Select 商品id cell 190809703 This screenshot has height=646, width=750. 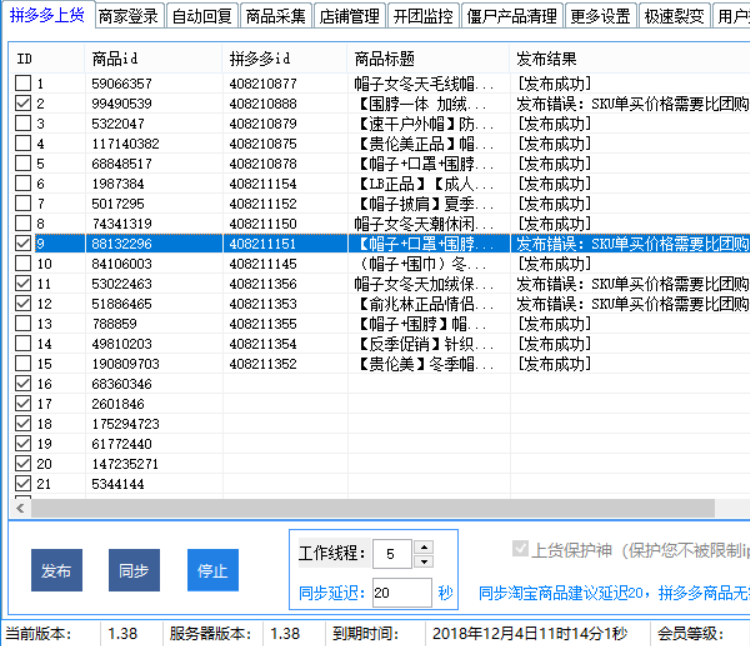coord(125,364)
